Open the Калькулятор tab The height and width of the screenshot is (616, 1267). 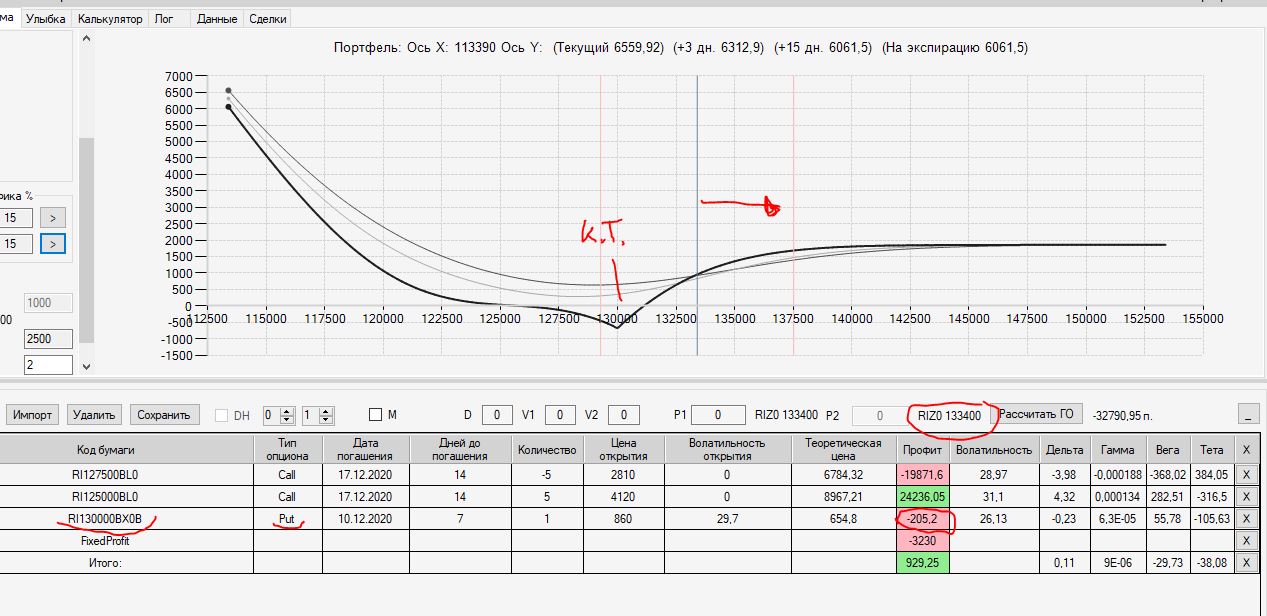pyautogui.click(x=110, y=18)
